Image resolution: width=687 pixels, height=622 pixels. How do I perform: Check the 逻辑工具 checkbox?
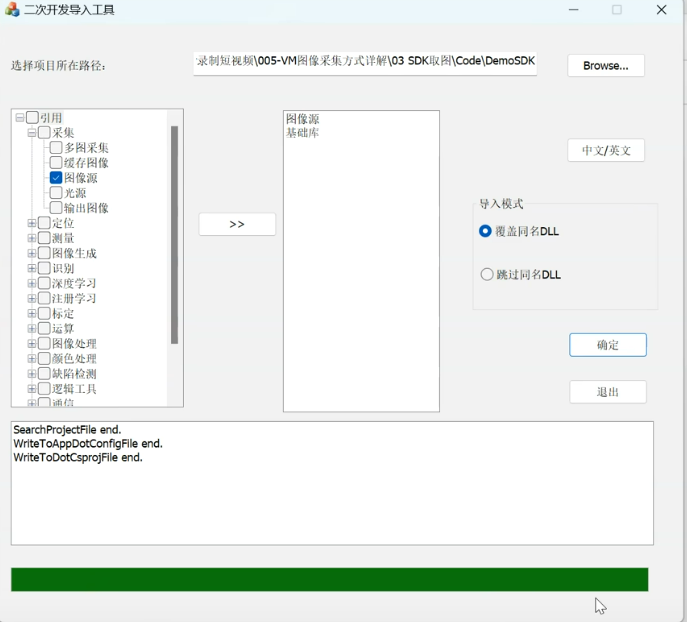[x=44, y=389]
